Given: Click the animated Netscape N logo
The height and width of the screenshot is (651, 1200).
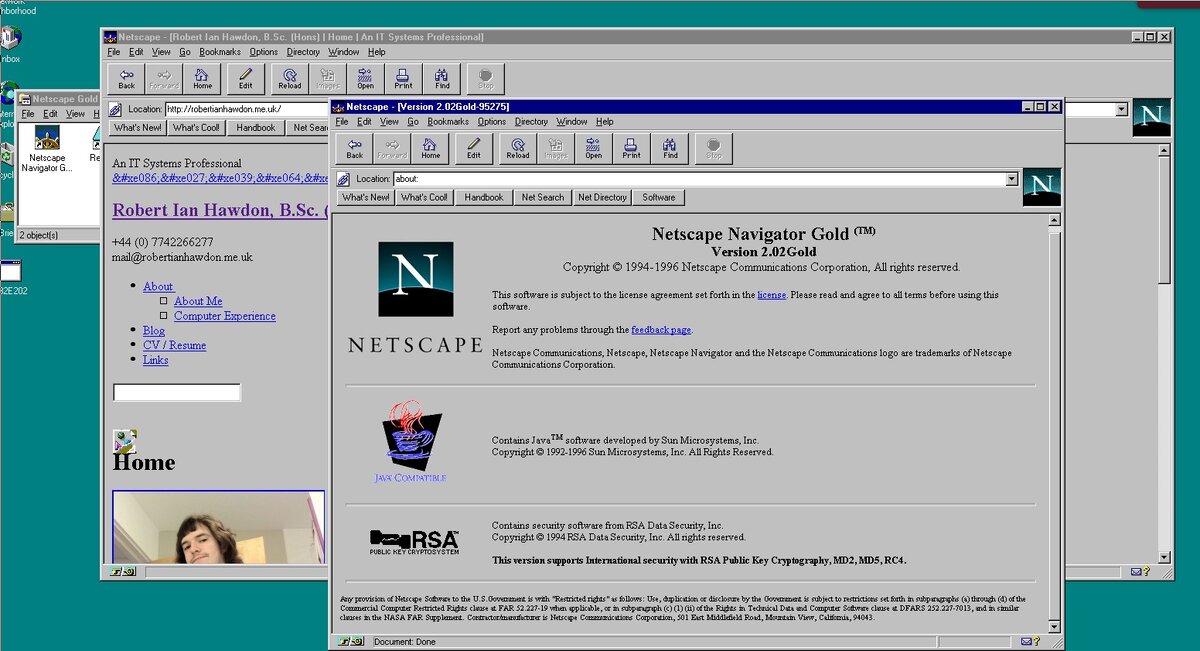Looking at the screenshot, I should 1041,185.
